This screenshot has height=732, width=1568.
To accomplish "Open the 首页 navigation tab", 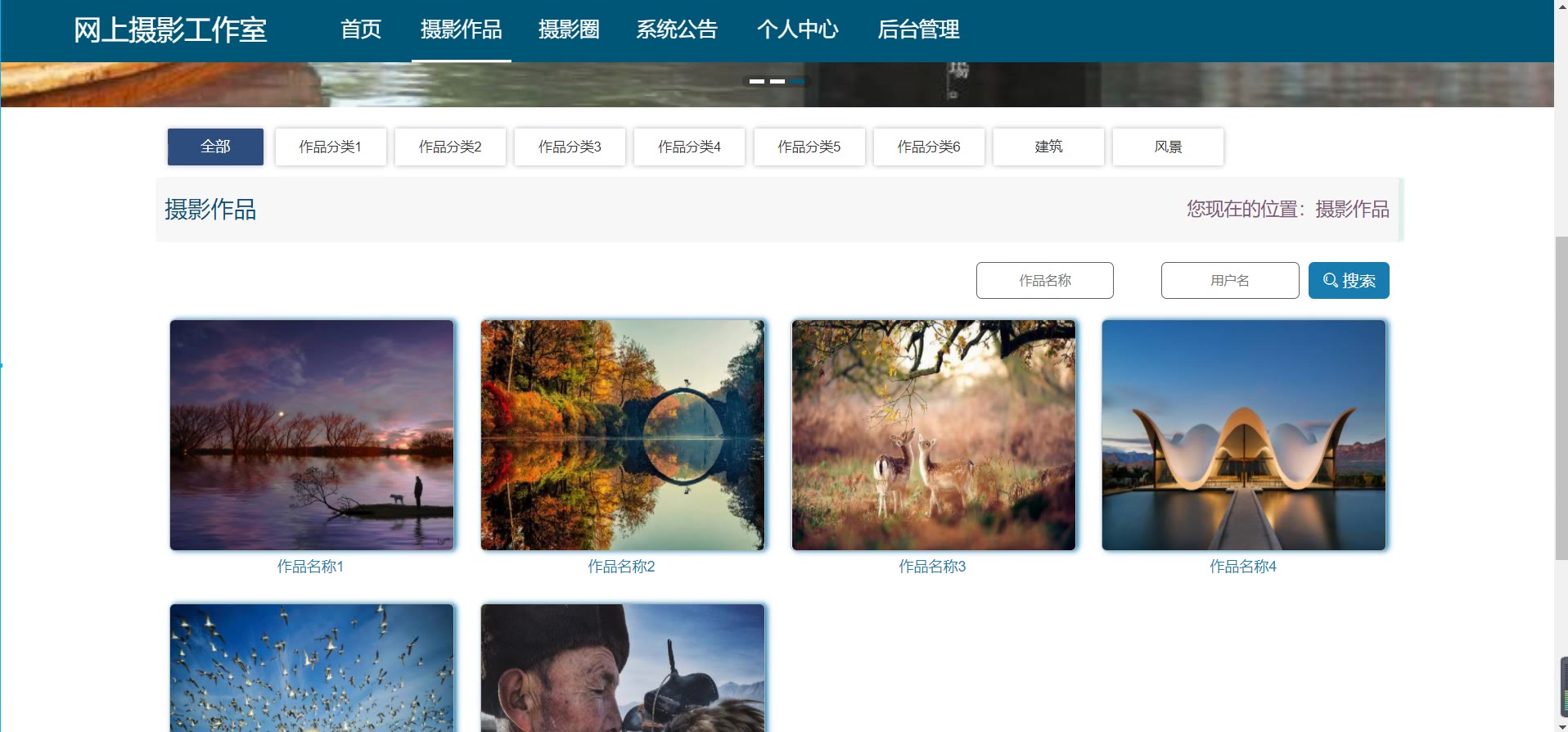I will 361,29.
